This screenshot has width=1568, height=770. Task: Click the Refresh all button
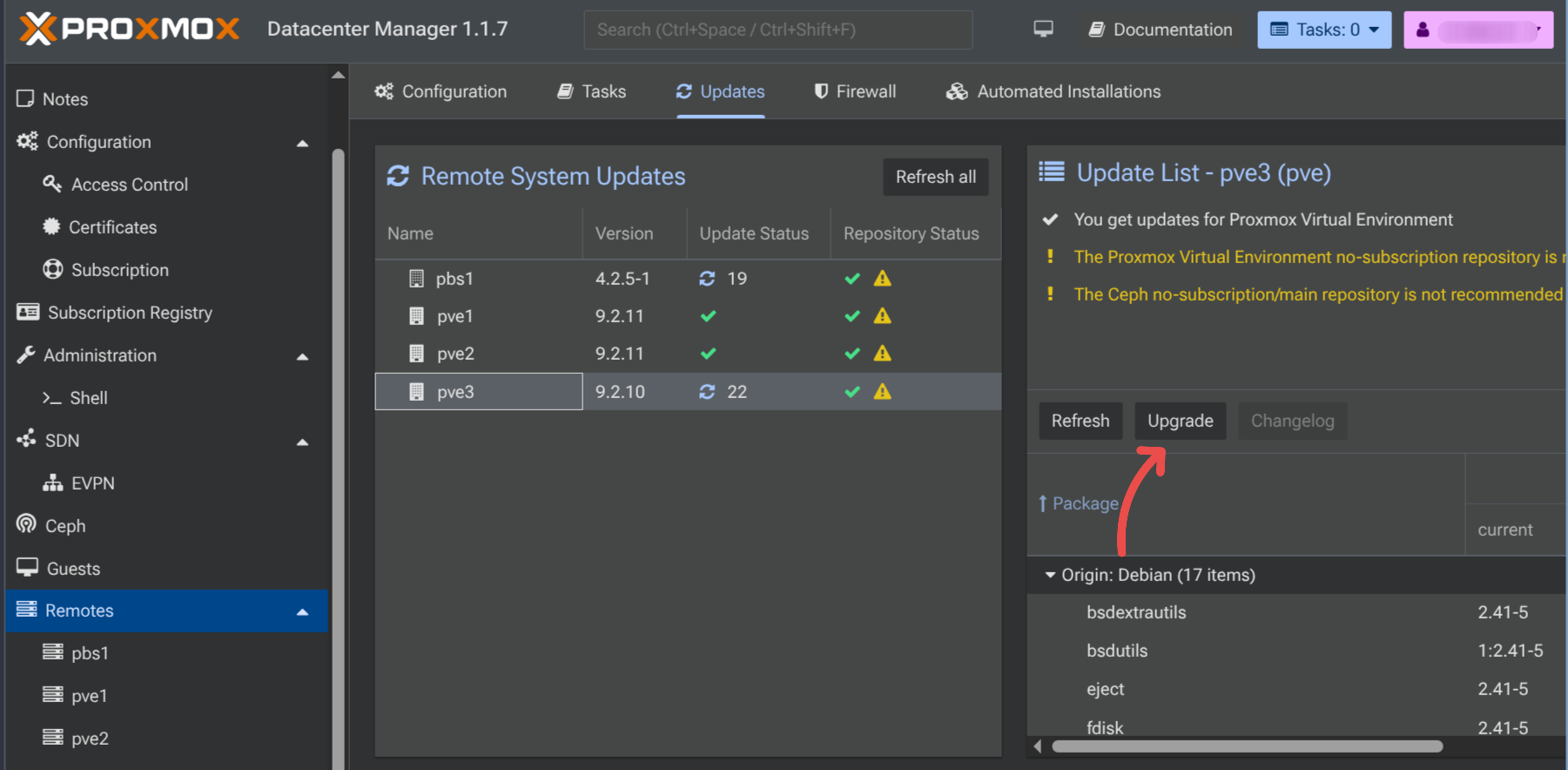936,177
